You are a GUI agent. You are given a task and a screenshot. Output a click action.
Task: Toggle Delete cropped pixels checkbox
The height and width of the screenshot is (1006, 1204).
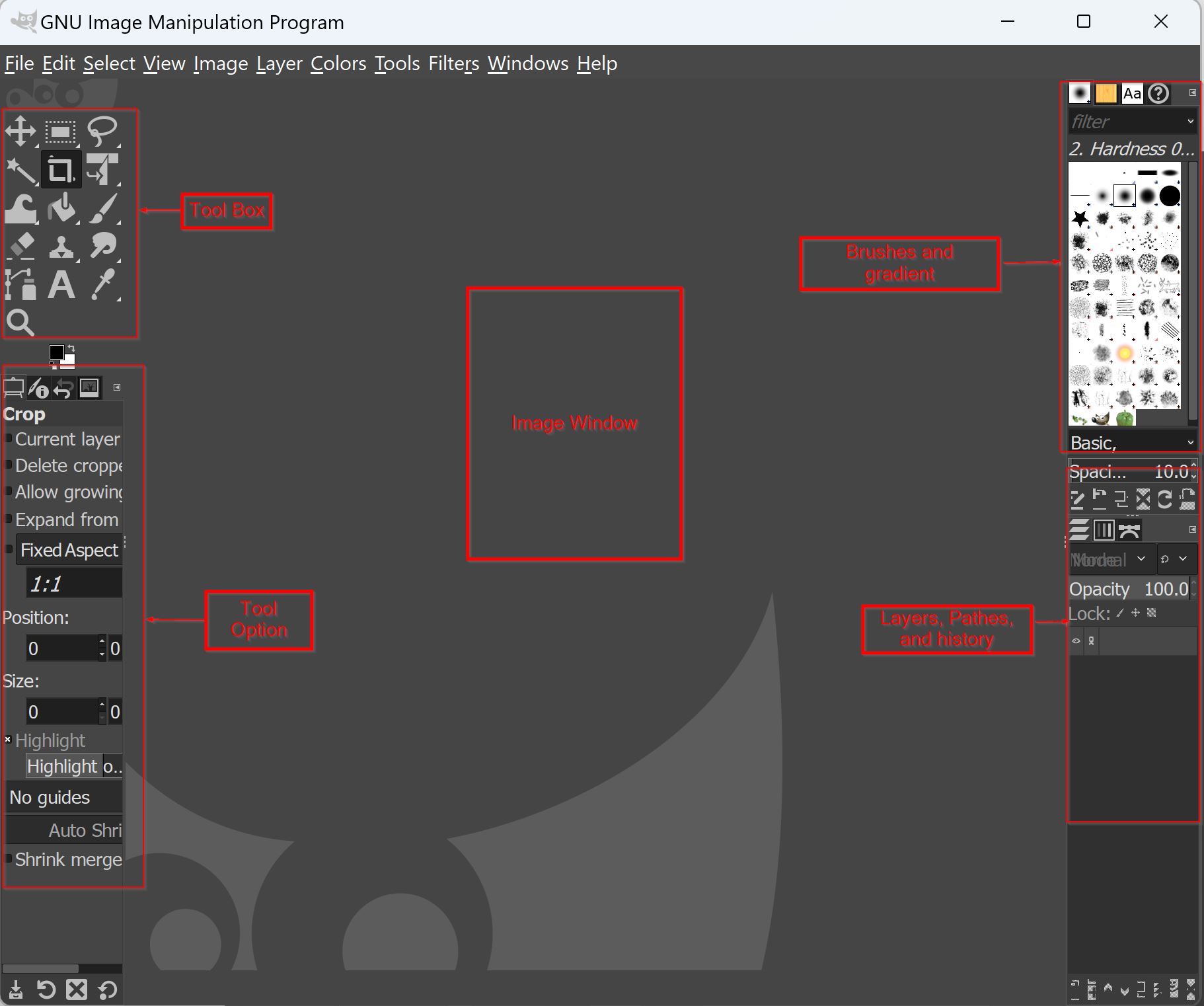[x=9, y=465]
